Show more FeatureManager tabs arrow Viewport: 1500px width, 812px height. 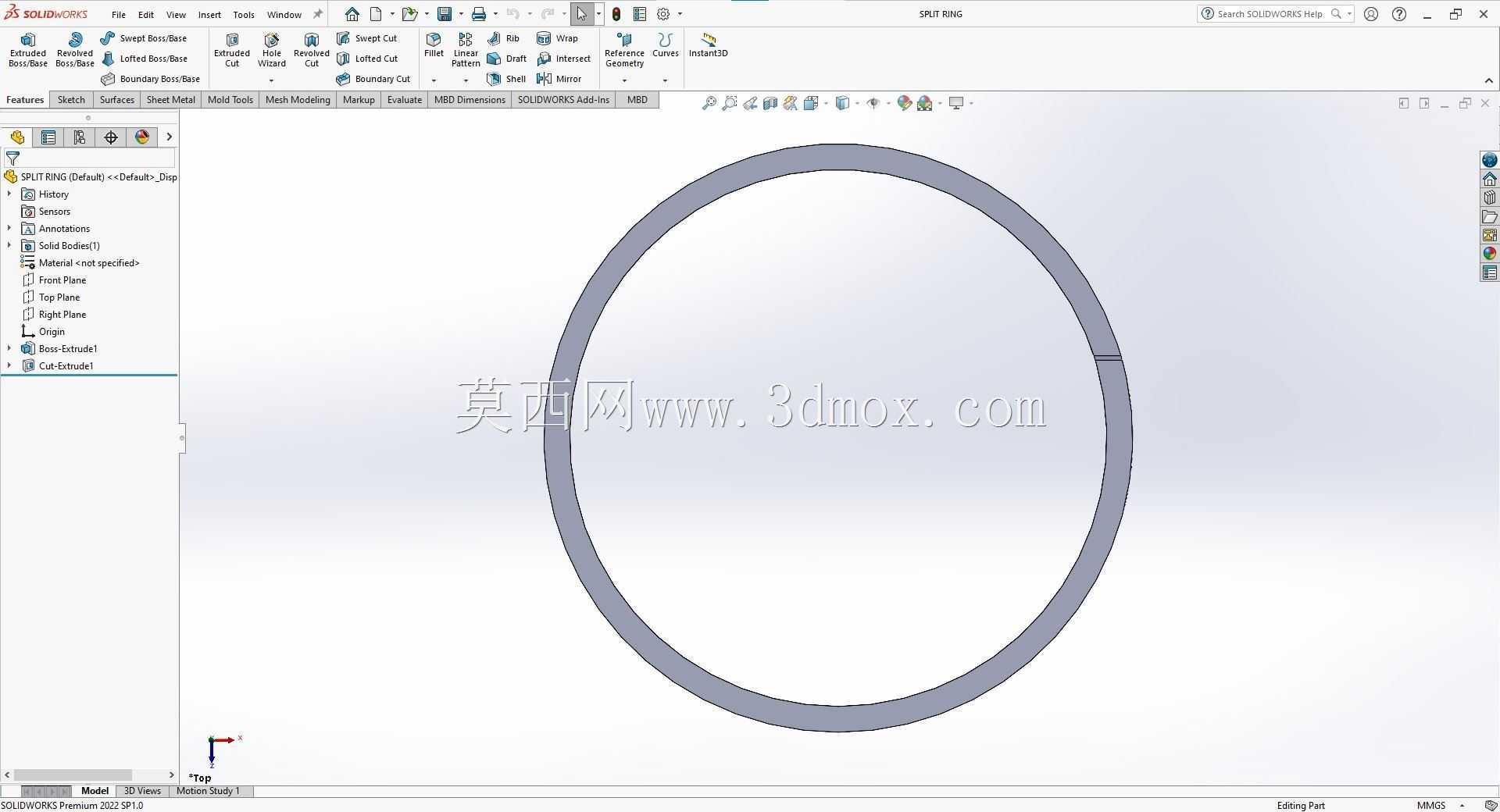pyautogui.click(x=169, y=137)
